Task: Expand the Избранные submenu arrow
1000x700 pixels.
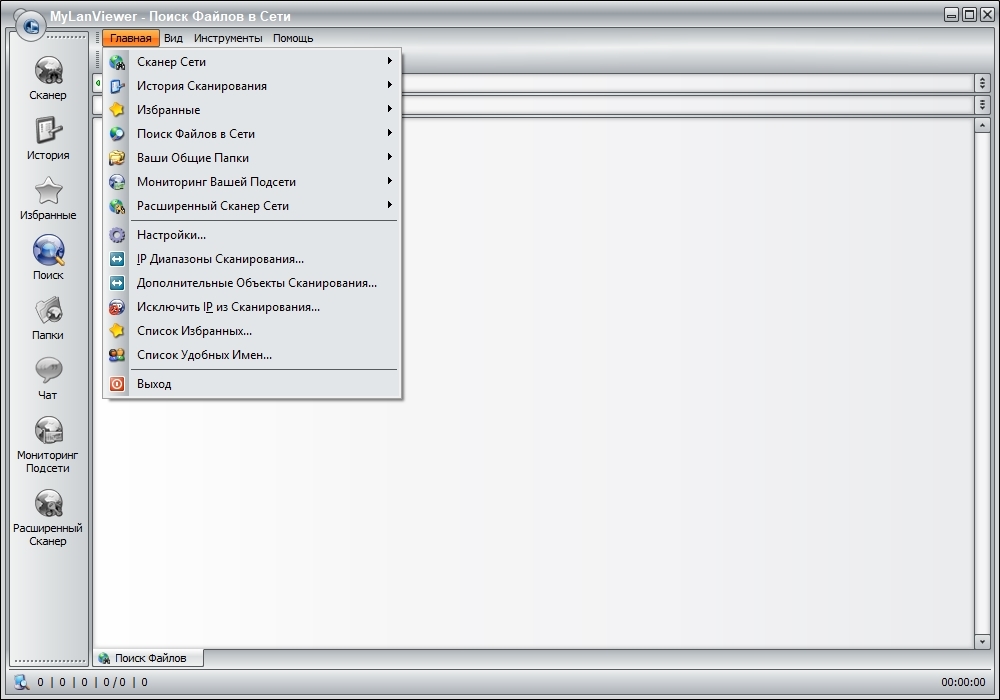Action: (x=389, y=109)
